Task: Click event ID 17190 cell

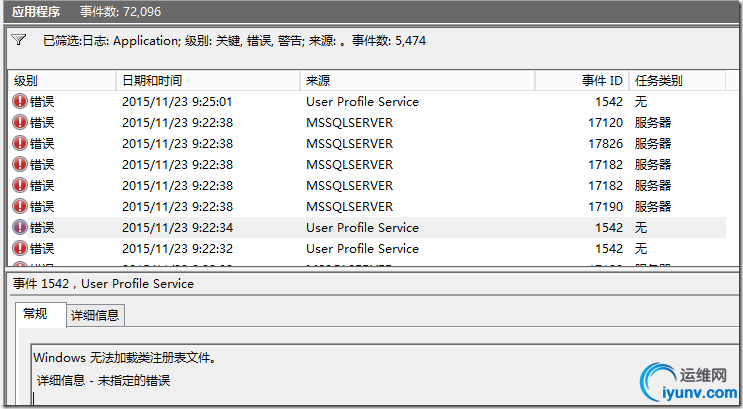Action: [605, 206]
